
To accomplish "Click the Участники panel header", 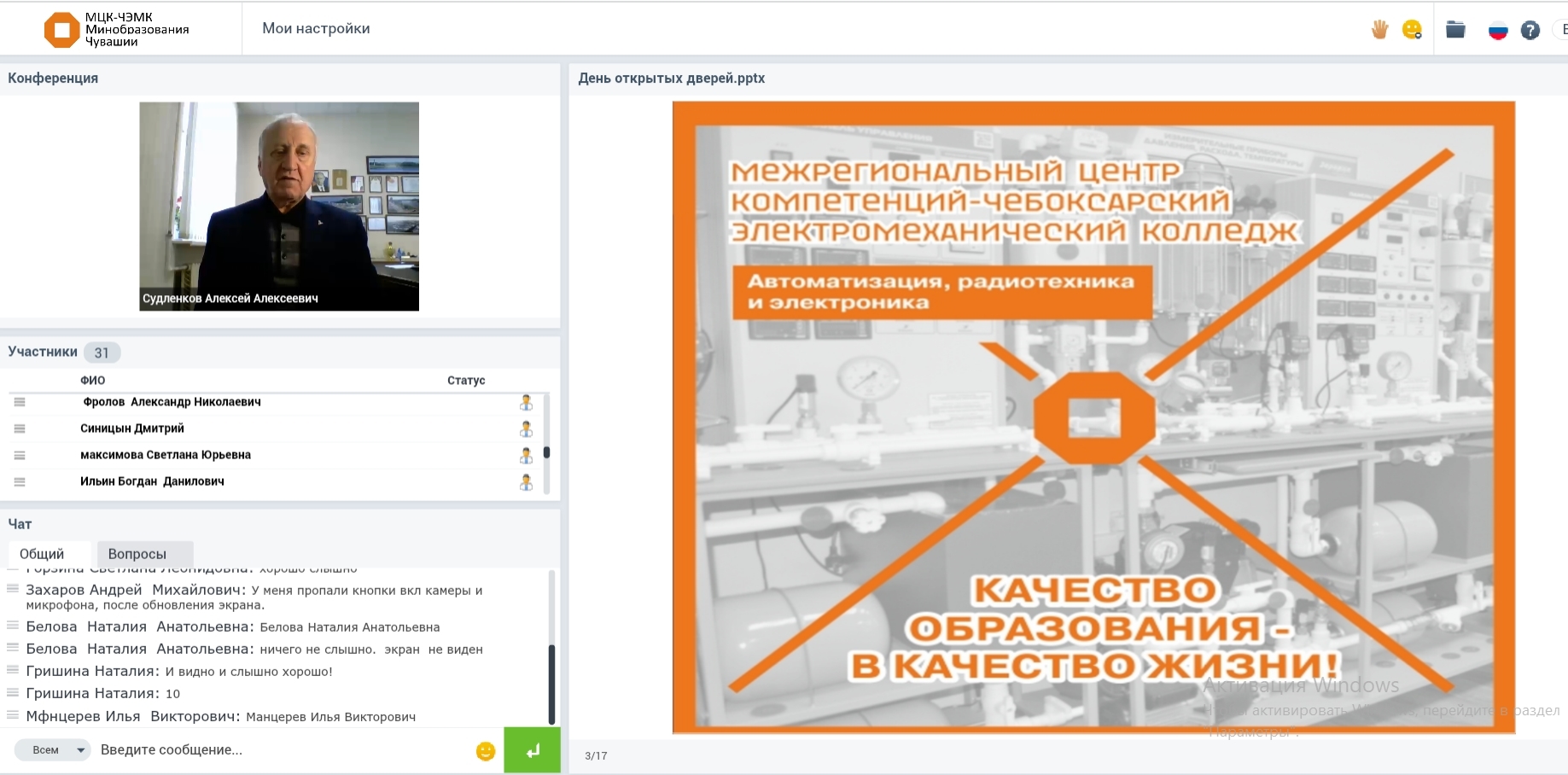I will (x=43, y=352).
